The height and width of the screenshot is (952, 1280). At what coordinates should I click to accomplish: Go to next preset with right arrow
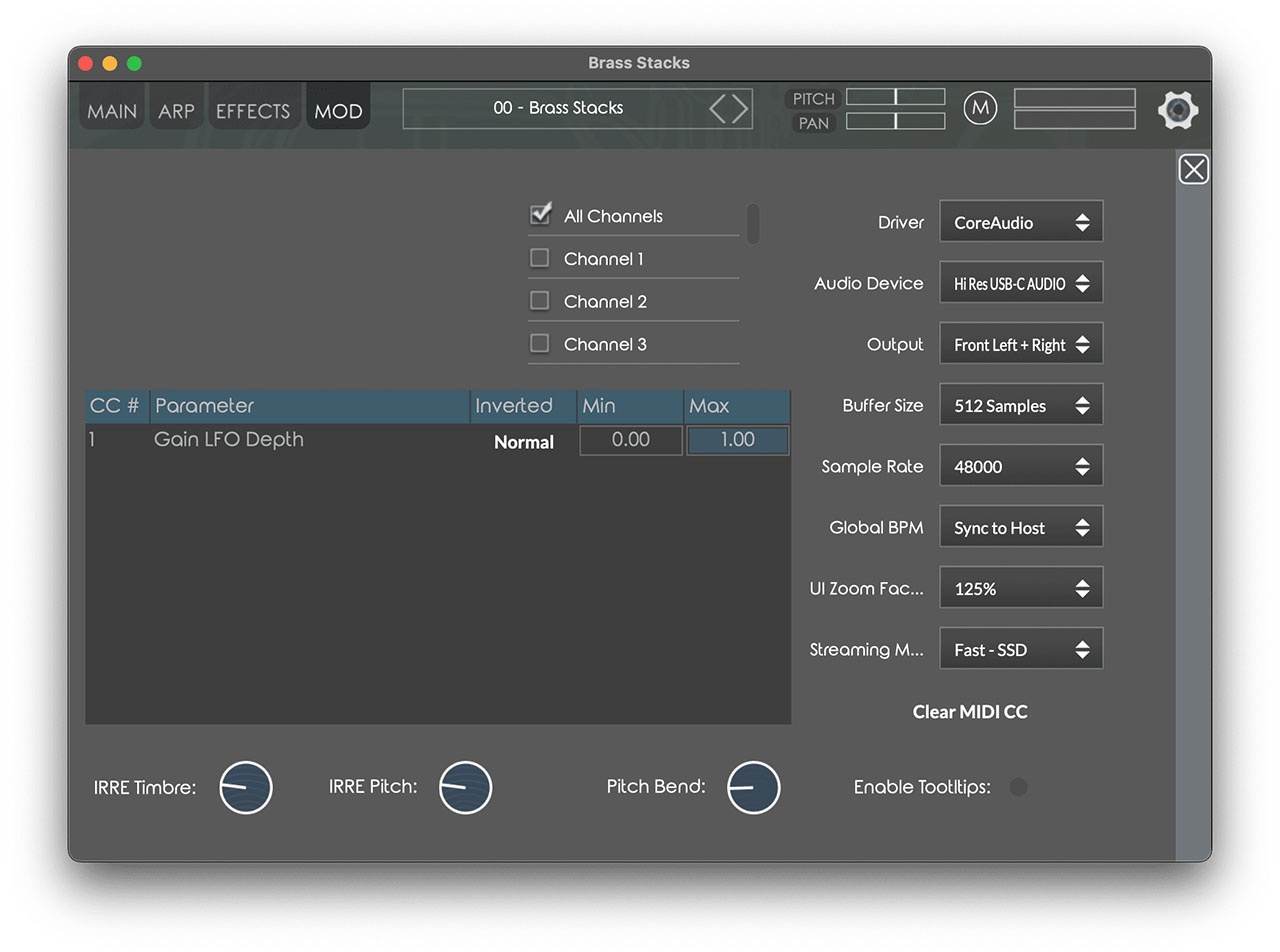pyautogui.click(x=740, y=108)
